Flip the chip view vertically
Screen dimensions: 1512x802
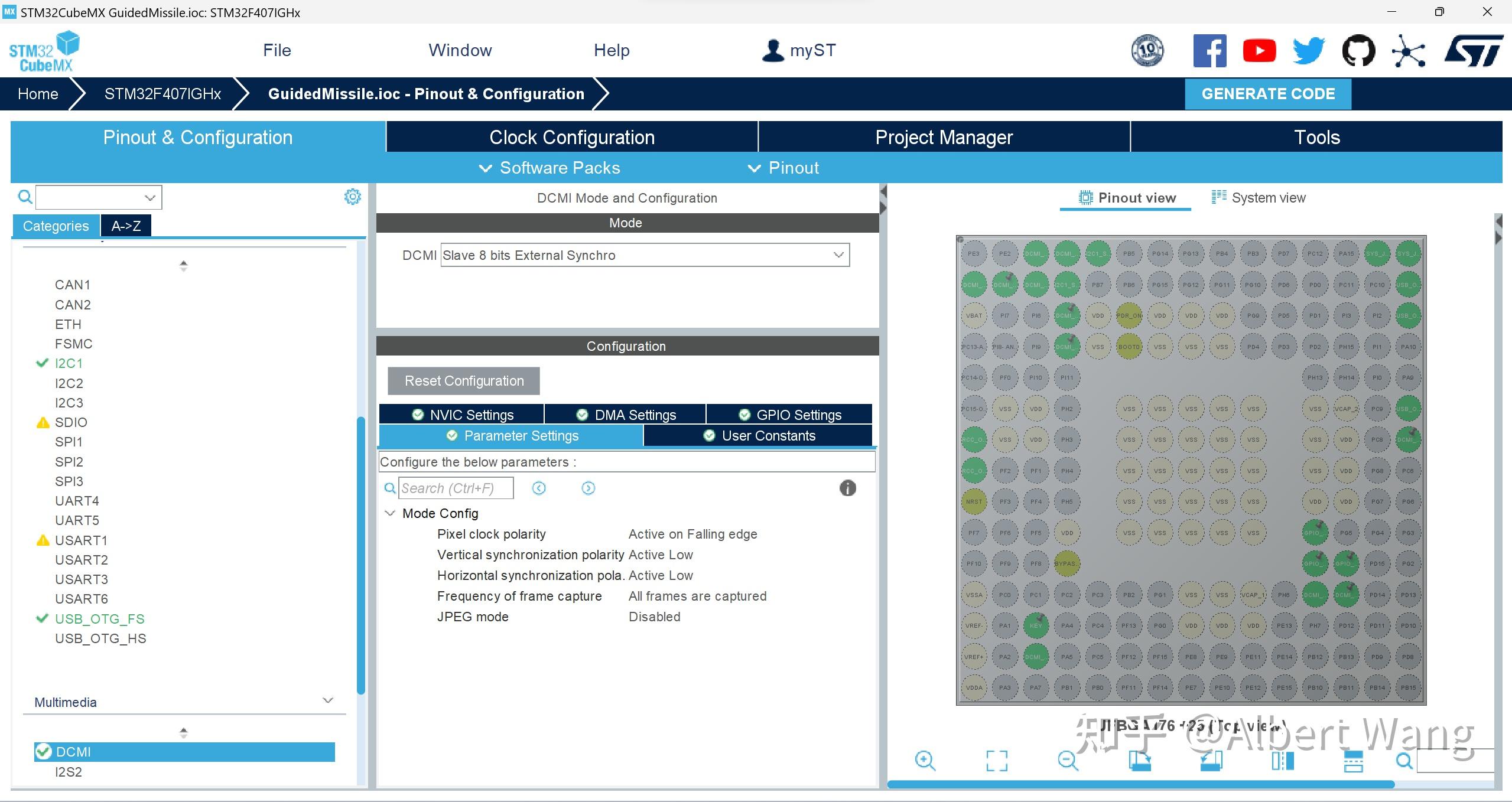[1353, 761]
